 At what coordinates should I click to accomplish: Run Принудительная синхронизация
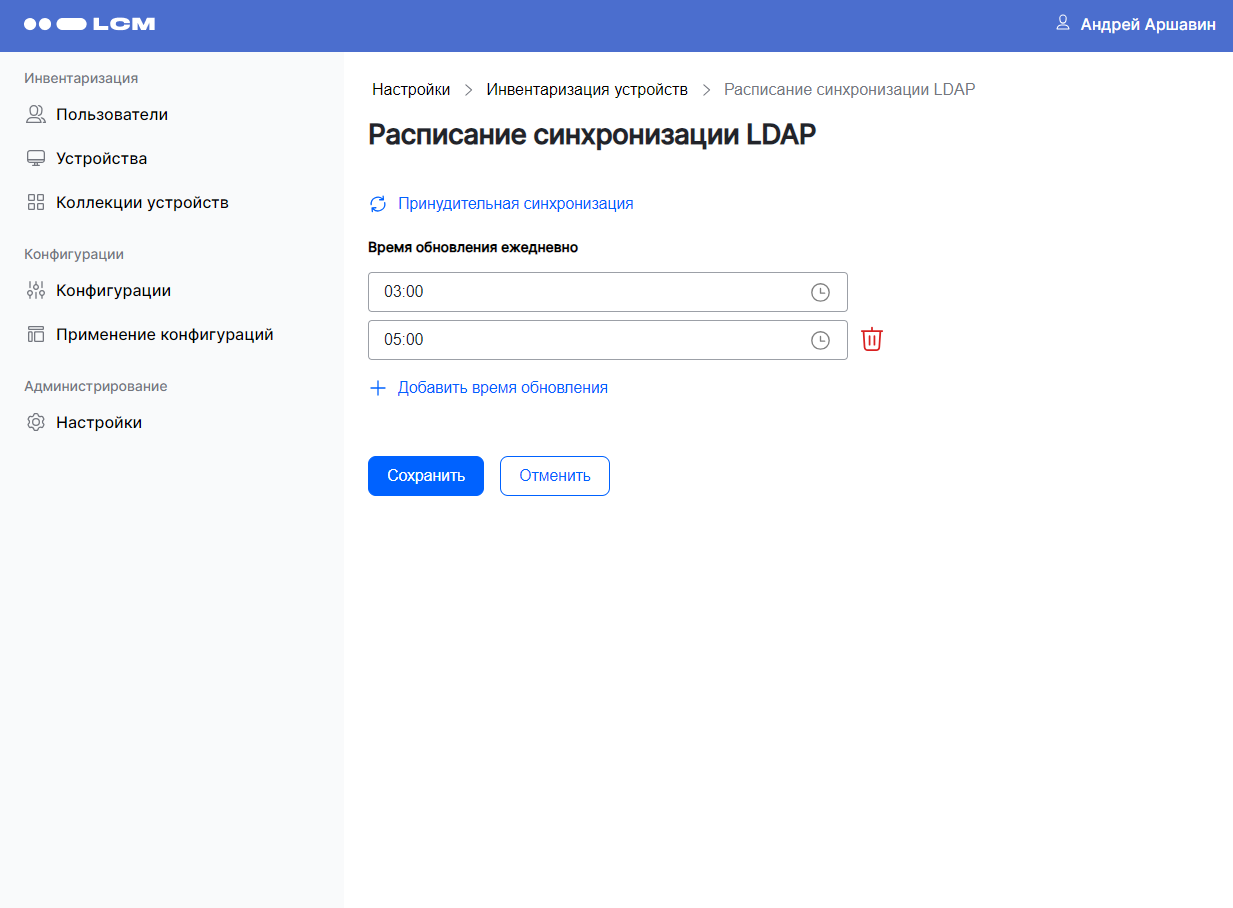(x=516, y=203)
